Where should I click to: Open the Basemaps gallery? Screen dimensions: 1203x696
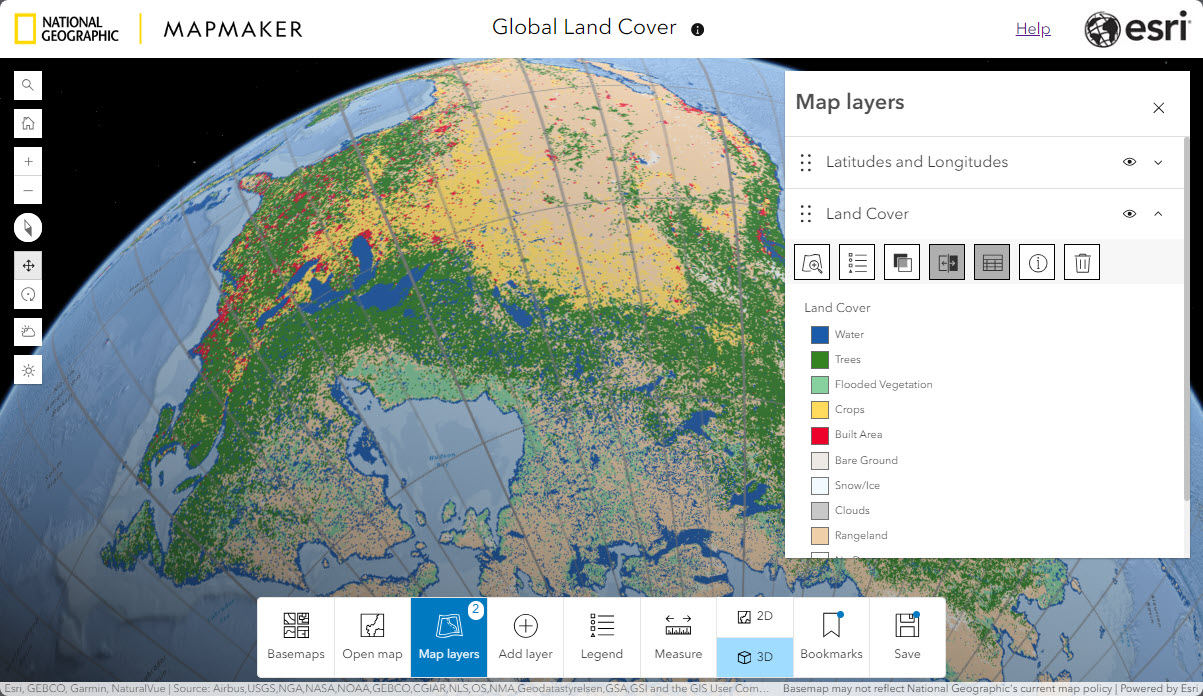click(x=296, y=637)
